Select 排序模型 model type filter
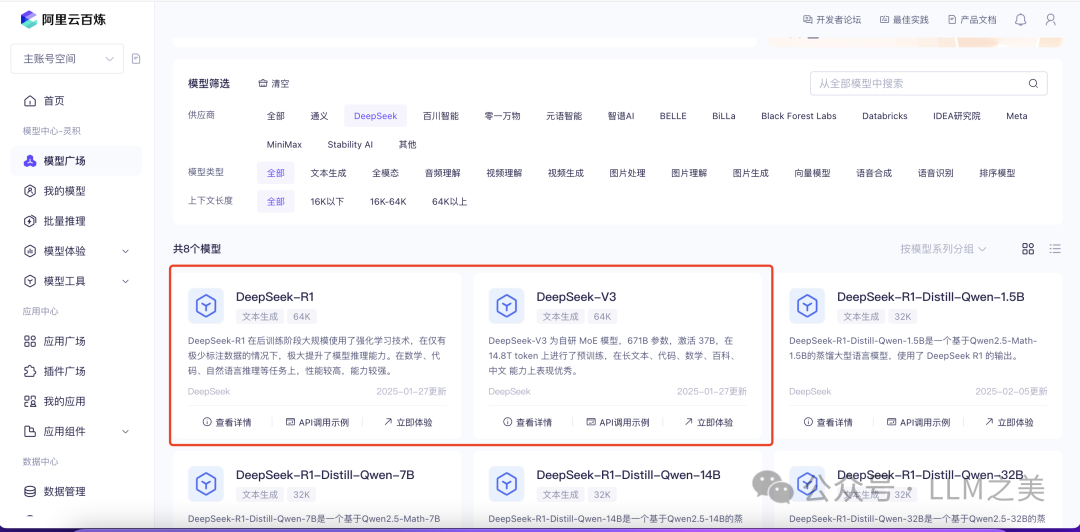1080x532 pixels. pyautogui.click(x=997, y=173)
